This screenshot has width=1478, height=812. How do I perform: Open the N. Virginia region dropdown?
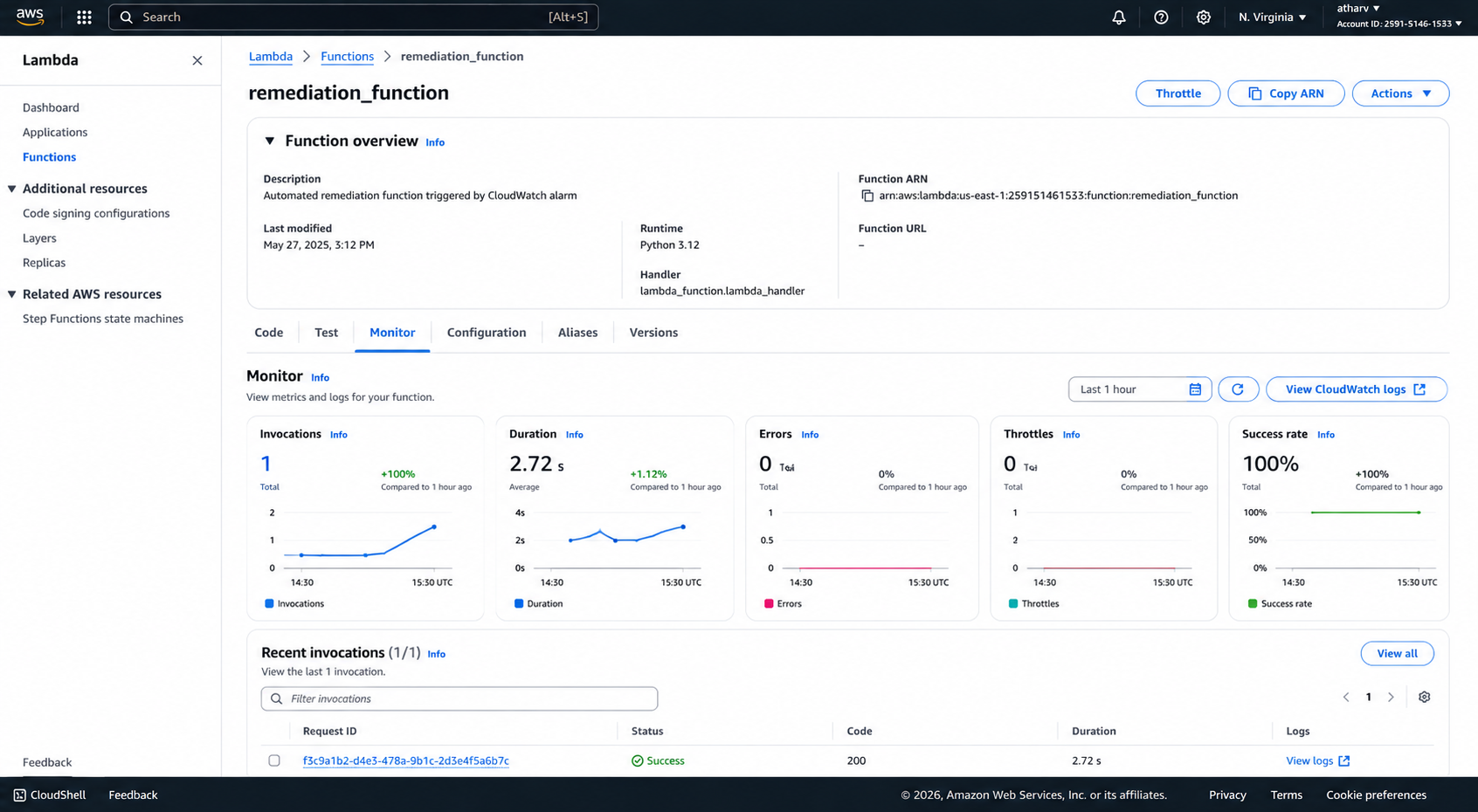tap(1273, 17)
